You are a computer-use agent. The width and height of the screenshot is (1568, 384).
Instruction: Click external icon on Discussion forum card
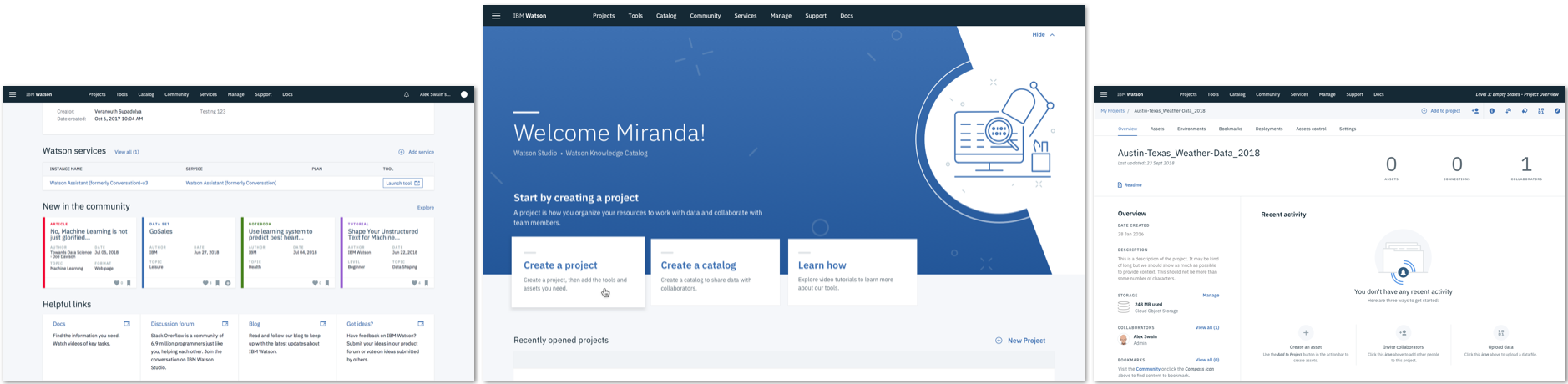[225, 324]
